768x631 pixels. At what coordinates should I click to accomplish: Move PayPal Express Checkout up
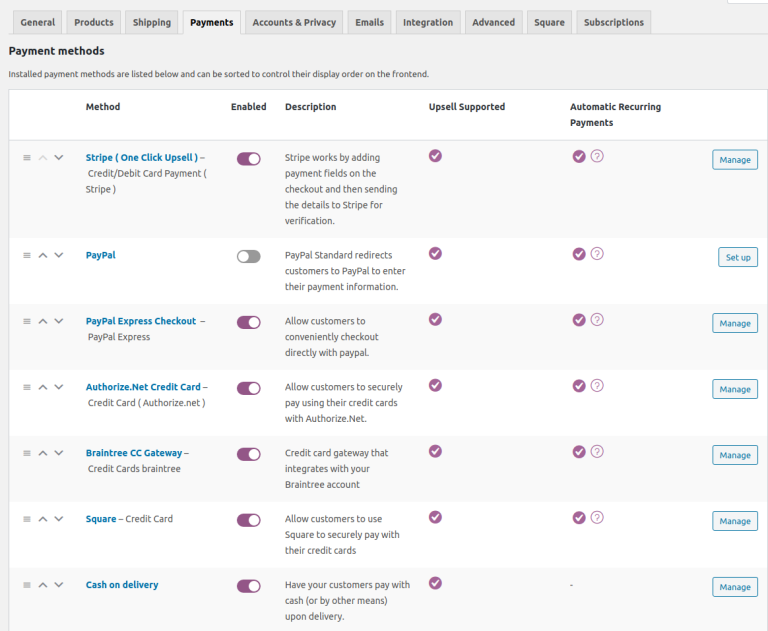tap(43, 321)
